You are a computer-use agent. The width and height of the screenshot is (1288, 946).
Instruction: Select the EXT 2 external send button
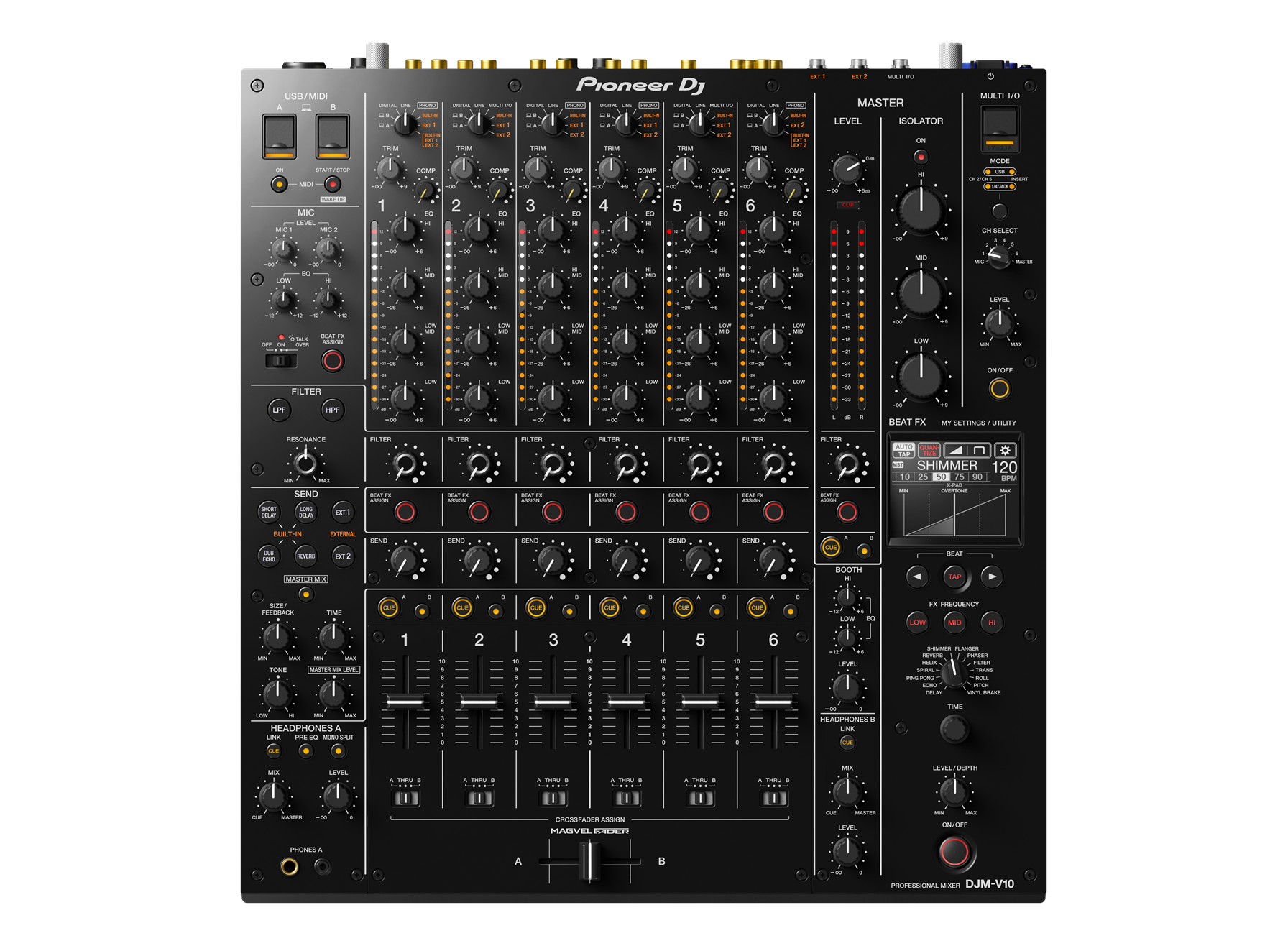[x=344, y=556]
